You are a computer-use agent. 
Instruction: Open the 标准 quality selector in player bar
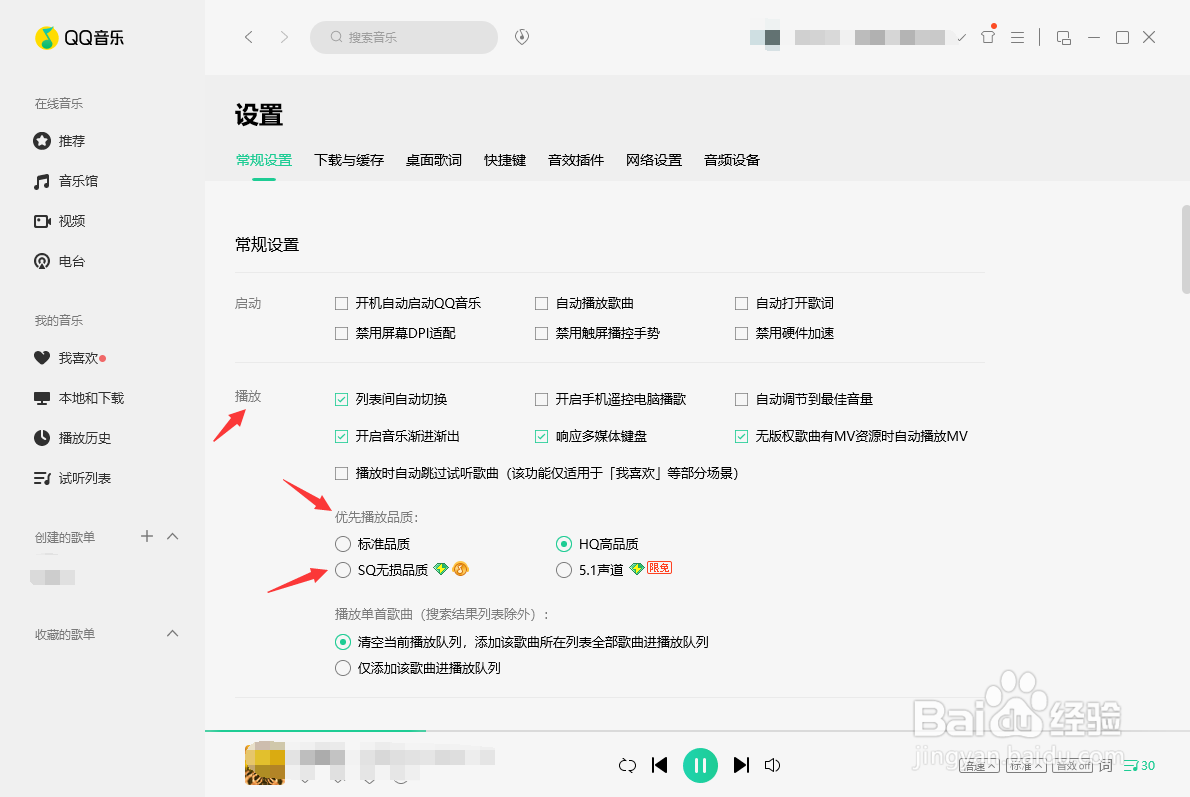[1026, 766]
